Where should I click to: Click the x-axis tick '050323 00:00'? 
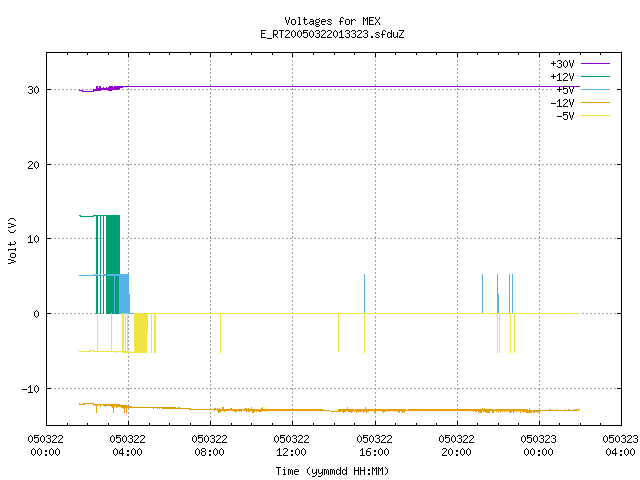click(x=539, y=446)
